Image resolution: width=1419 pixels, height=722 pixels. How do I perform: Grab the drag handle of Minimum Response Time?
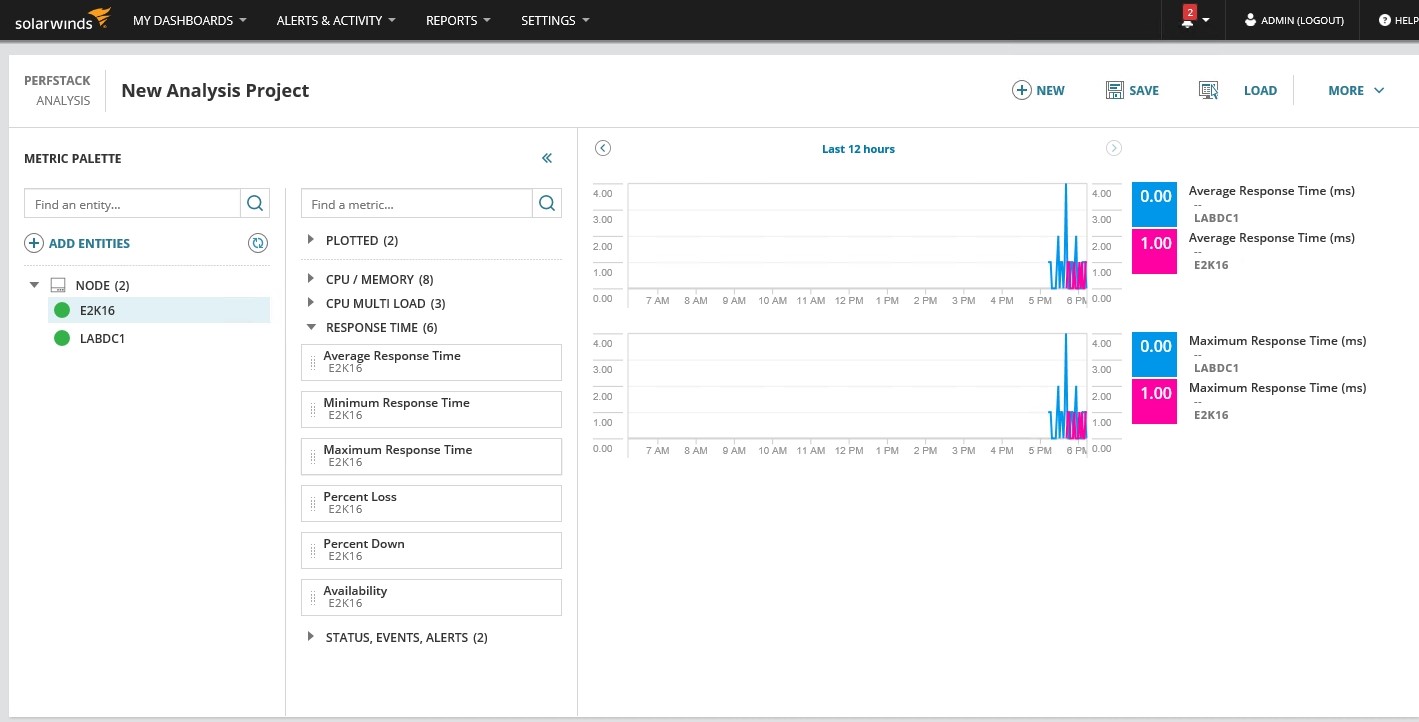tap(313, 409)
